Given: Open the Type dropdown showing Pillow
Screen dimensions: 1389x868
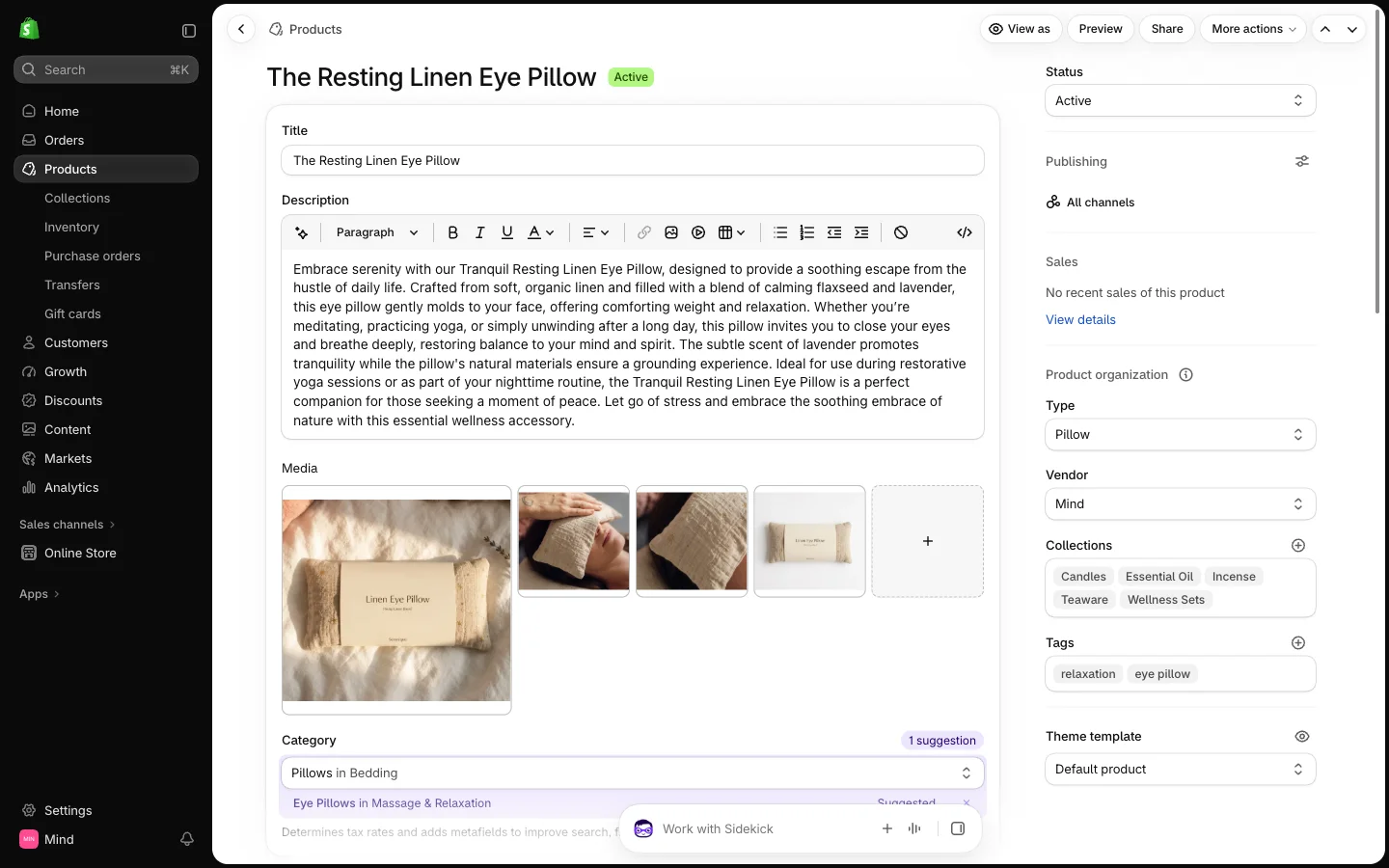Looking at the screenshot, I should [1181, 435].
